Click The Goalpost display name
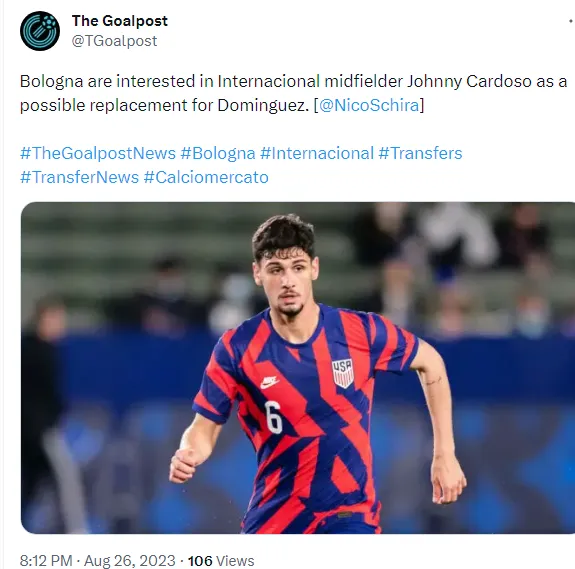Screen dimensions: 575x569 [x=120, y=21]
